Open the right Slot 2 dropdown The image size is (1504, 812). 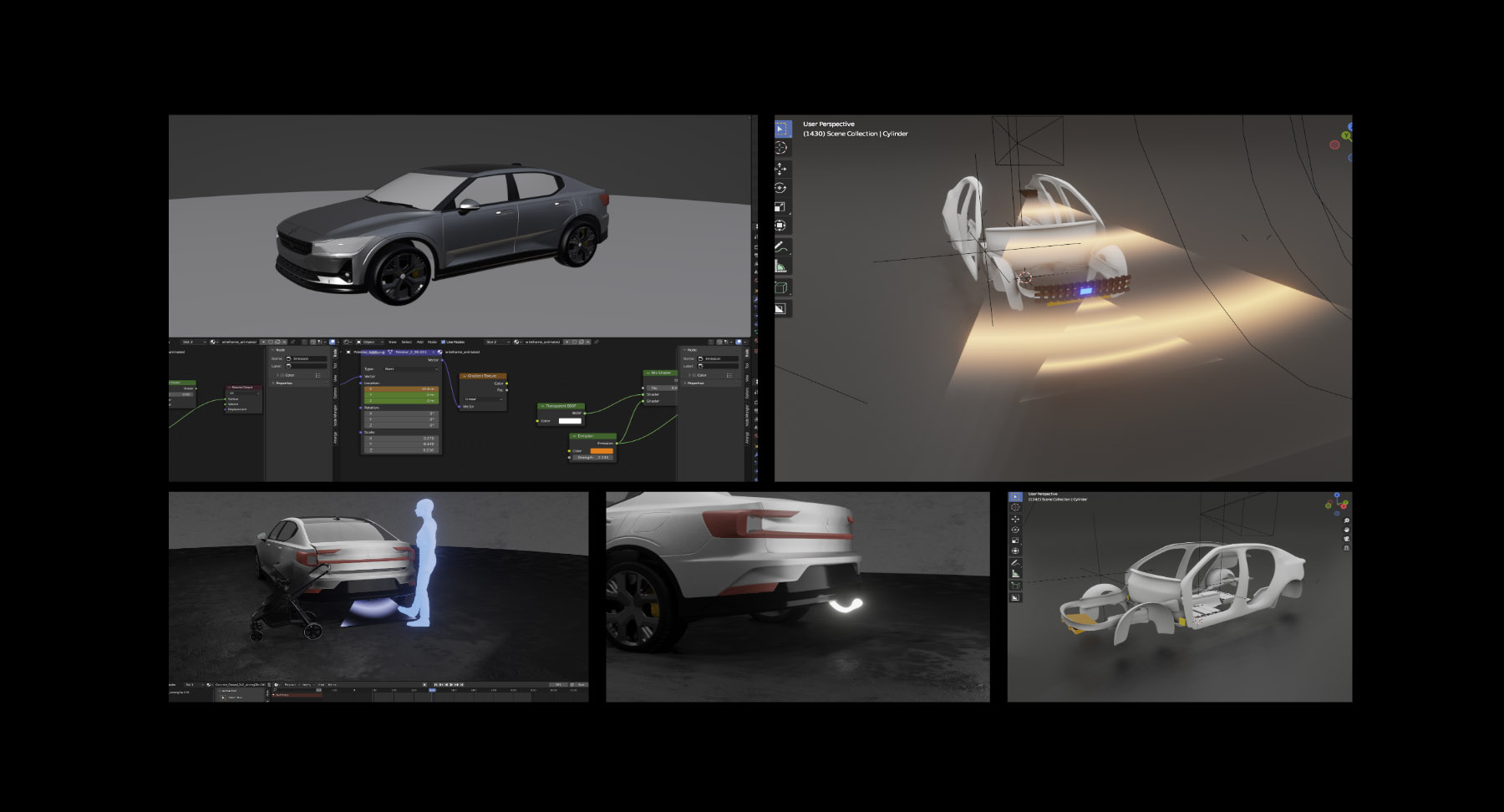click(496, 342)
